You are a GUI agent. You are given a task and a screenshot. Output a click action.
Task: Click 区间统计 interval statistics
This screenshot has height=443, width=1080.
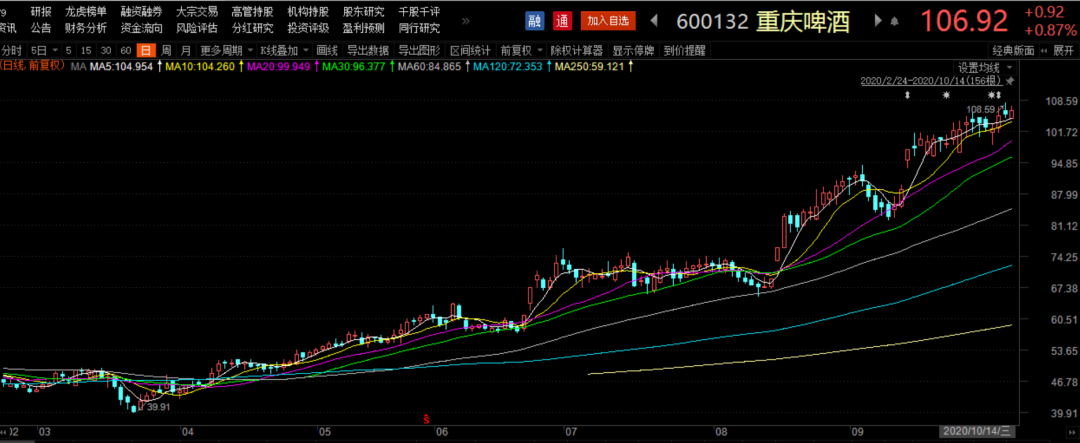(470, 50)
